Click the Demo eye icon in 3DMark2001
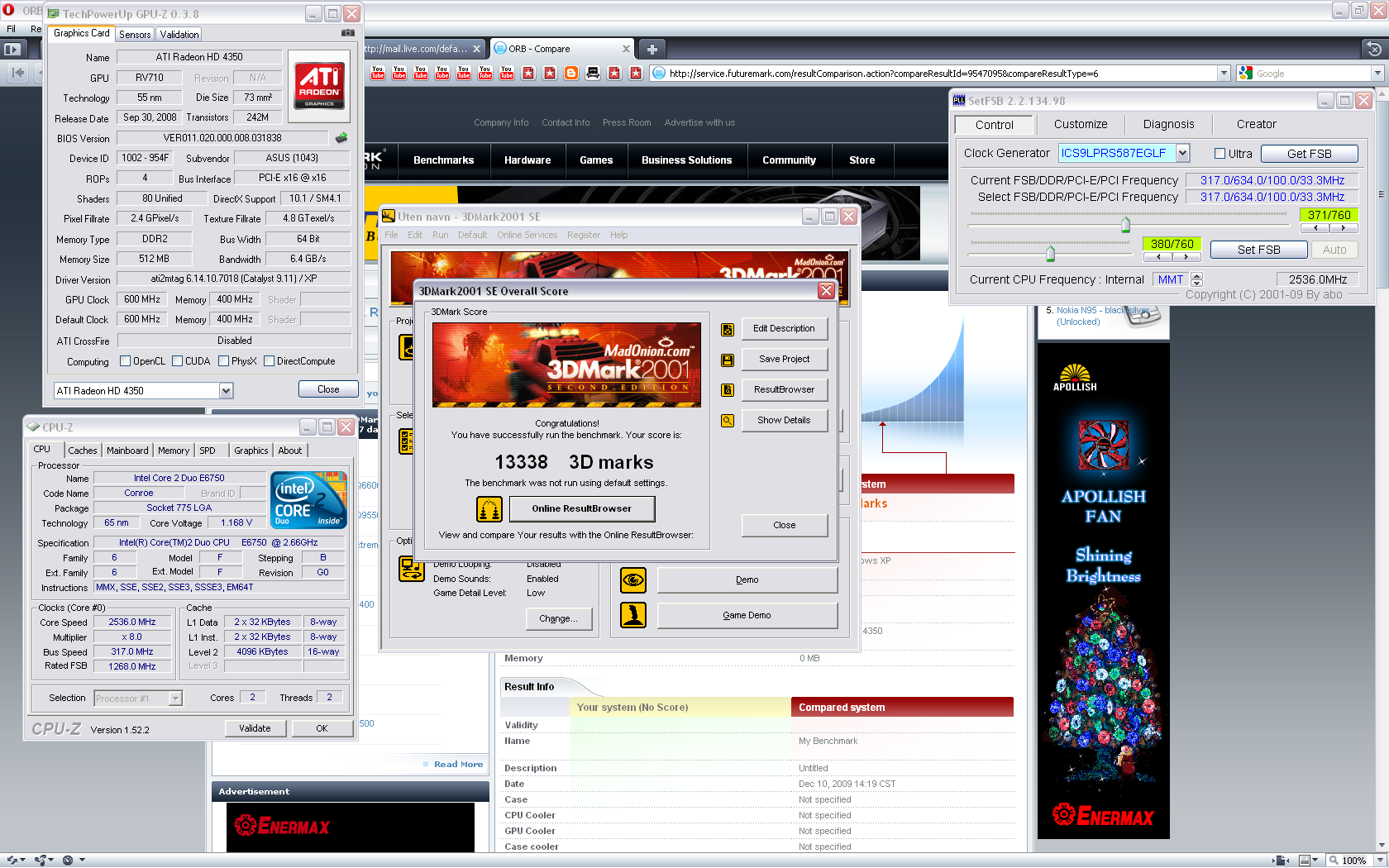 point(633,580)
